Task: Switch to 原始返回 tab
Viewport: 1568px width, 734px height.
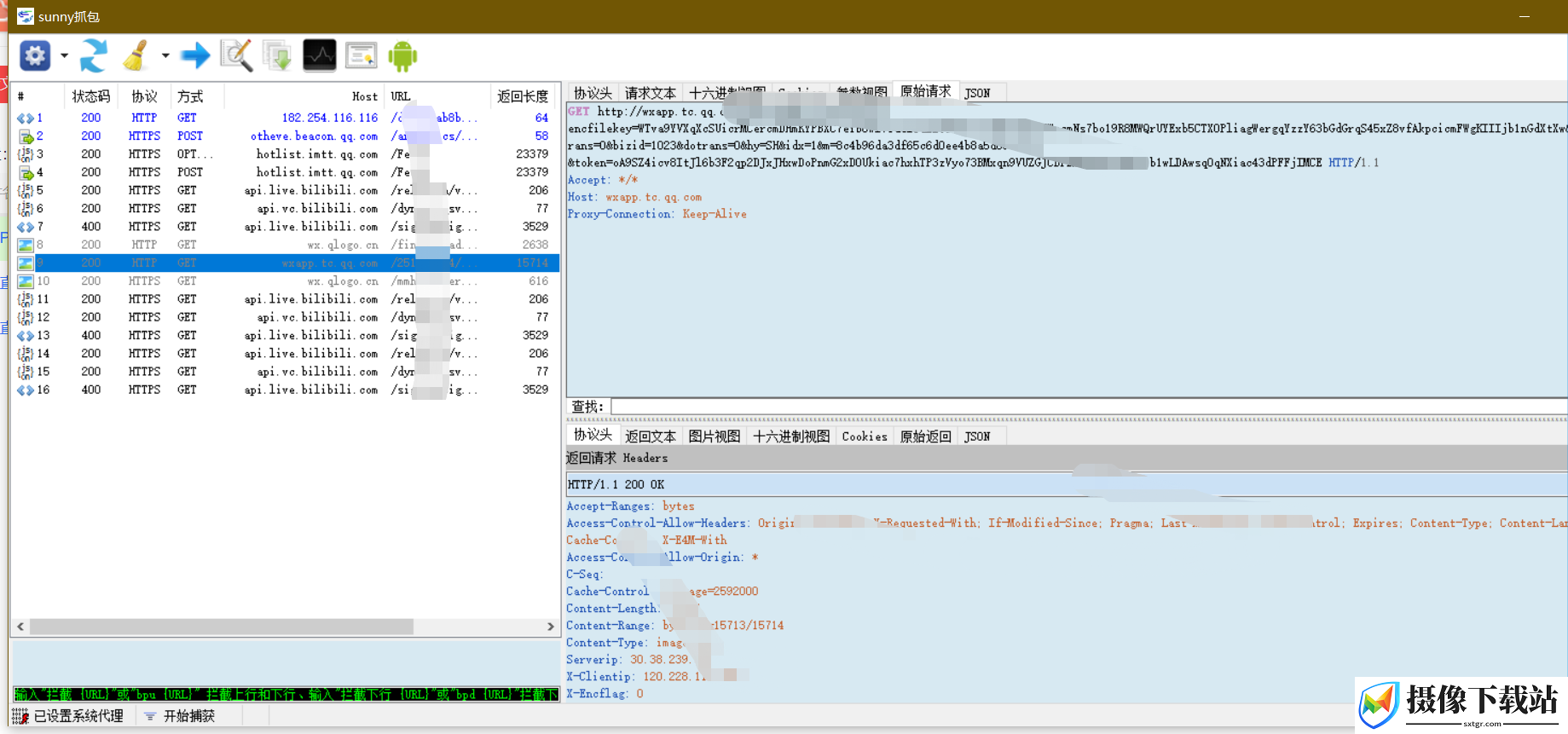Action: pos(925,436)
